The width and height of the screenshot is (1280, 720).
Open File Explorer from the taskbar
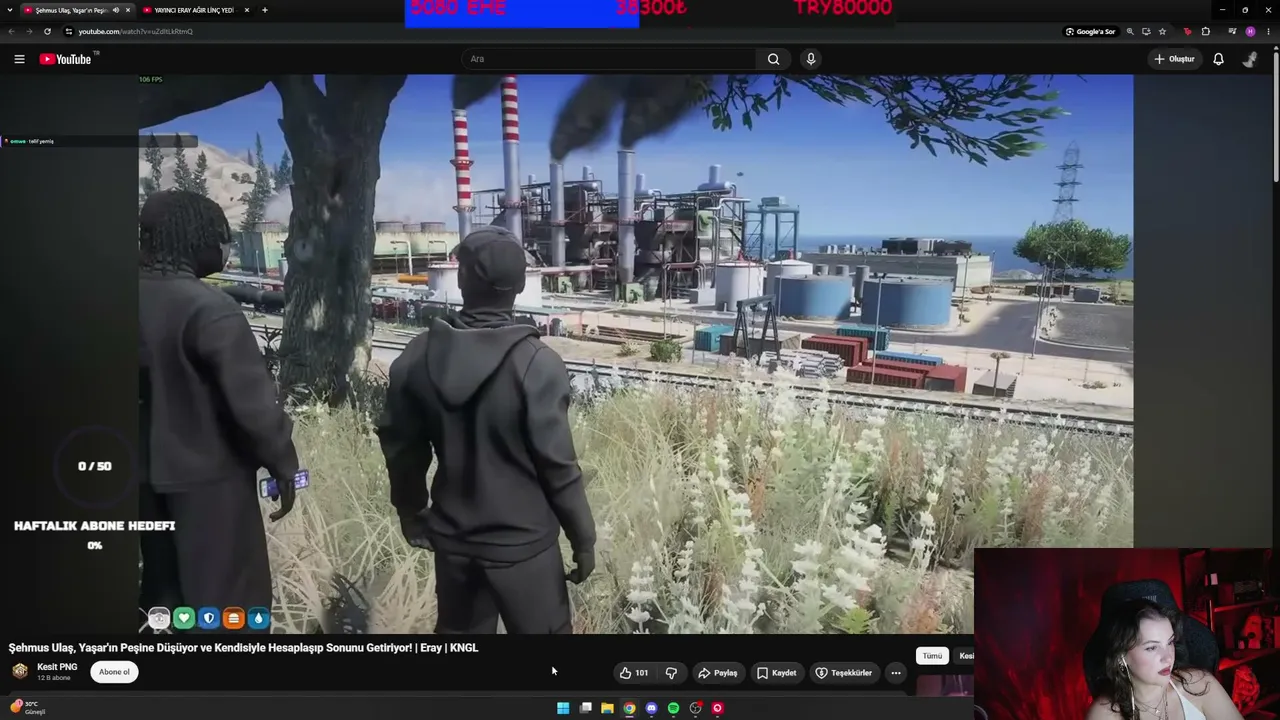click(607, 708)
